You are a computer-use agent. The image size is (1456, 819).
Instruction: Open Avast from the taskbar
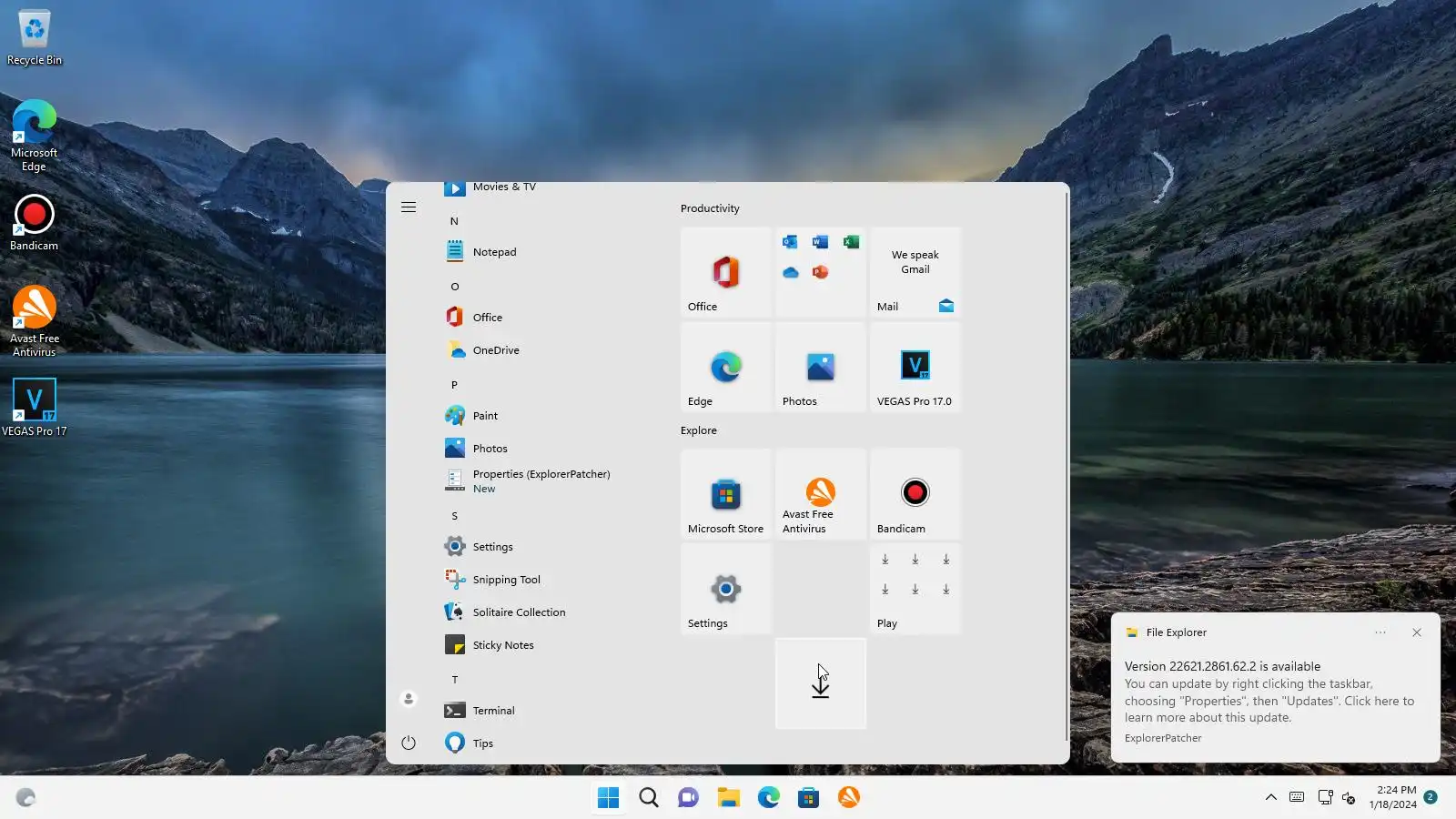[x=849, y=798]
